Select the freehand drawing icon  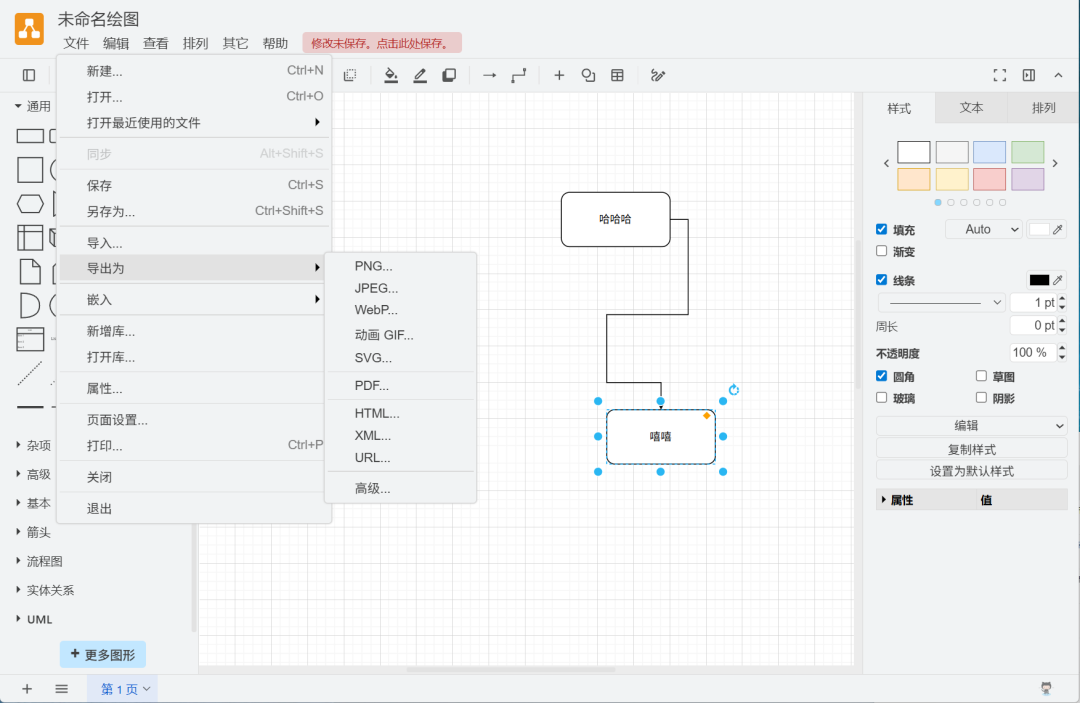(658, 75)
